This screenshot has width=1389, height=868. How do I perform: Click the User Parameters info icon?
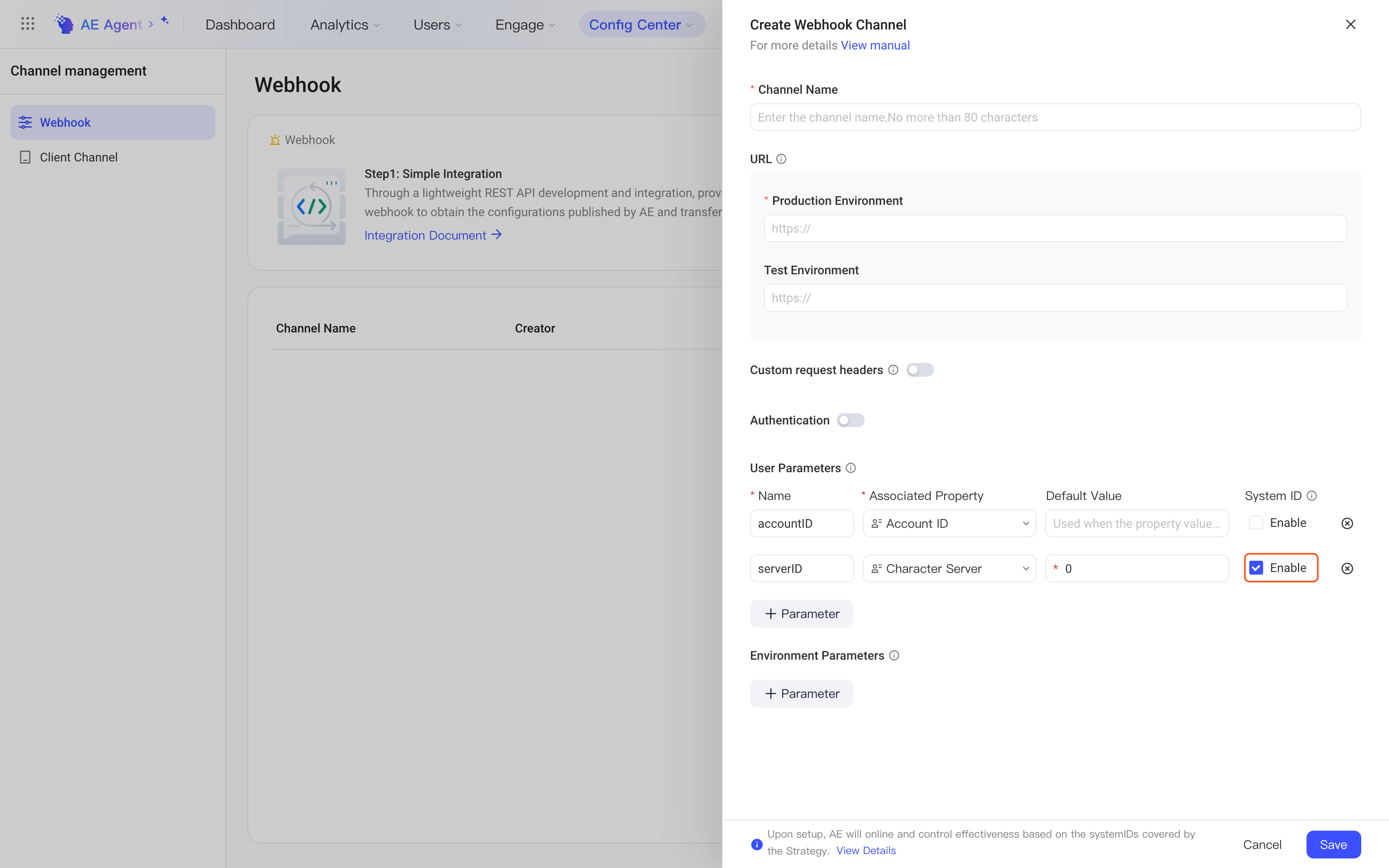pyautogui.click(x=851, y=468)
